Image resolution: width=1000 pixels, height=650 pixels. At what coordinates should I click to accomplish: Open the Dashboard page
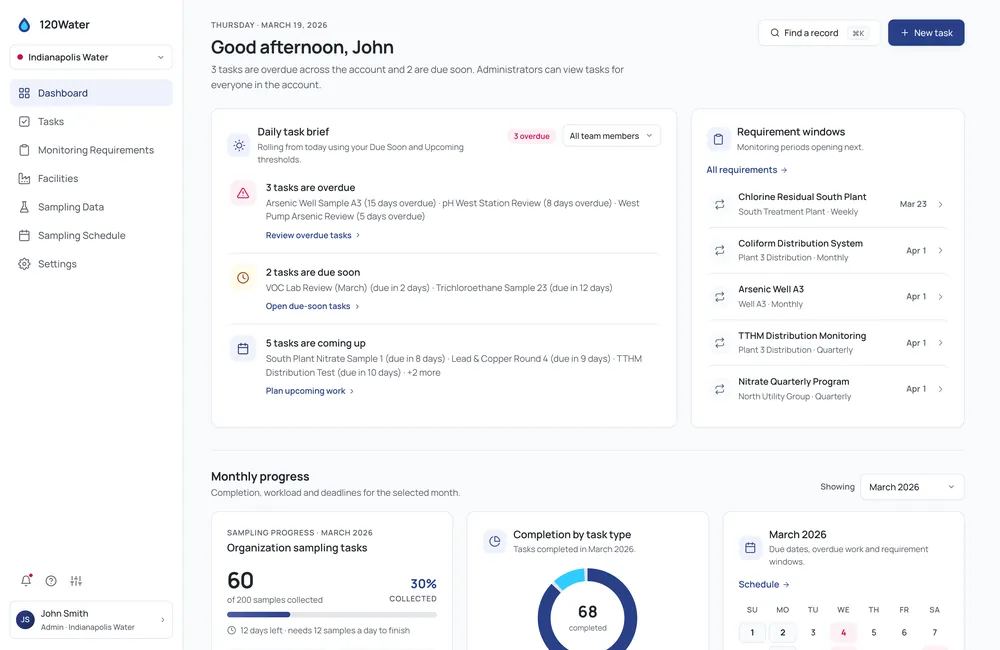tap(91, 93)
